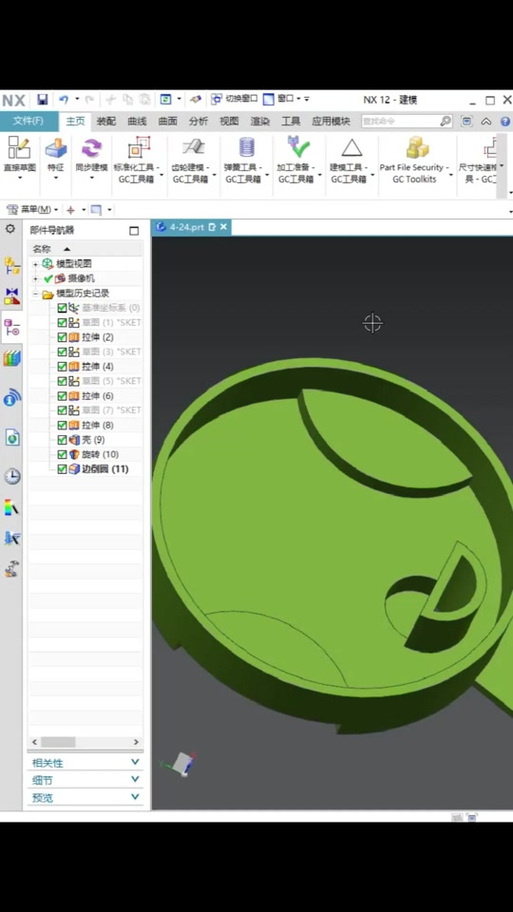Uncheck the 拉伸 (8) checkbox
Image resolution: width=513 pixels, height=912 pixels.
[x=62, y=425]
